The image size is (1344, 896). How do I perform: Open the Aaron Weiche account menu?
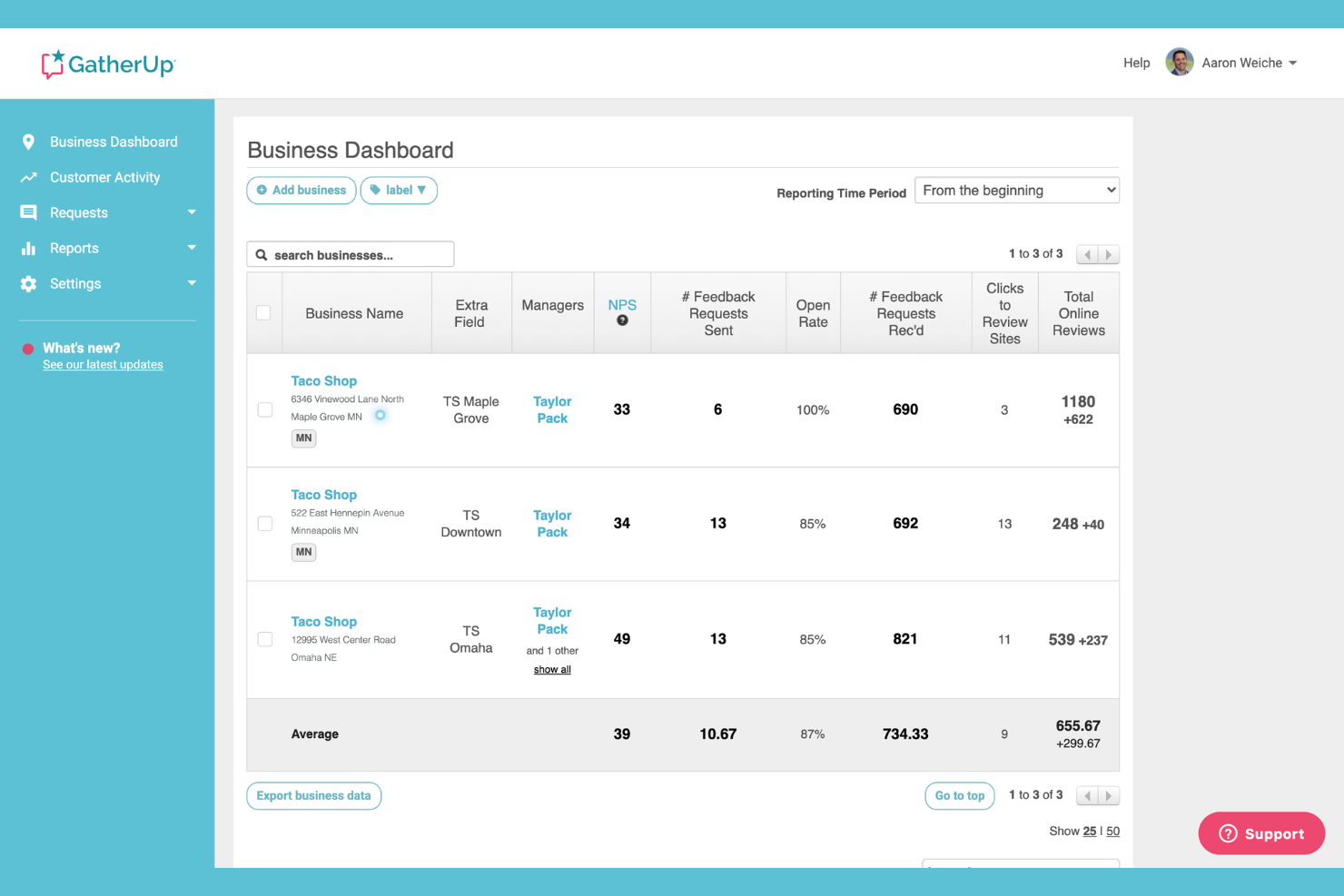coord(1249,63)
